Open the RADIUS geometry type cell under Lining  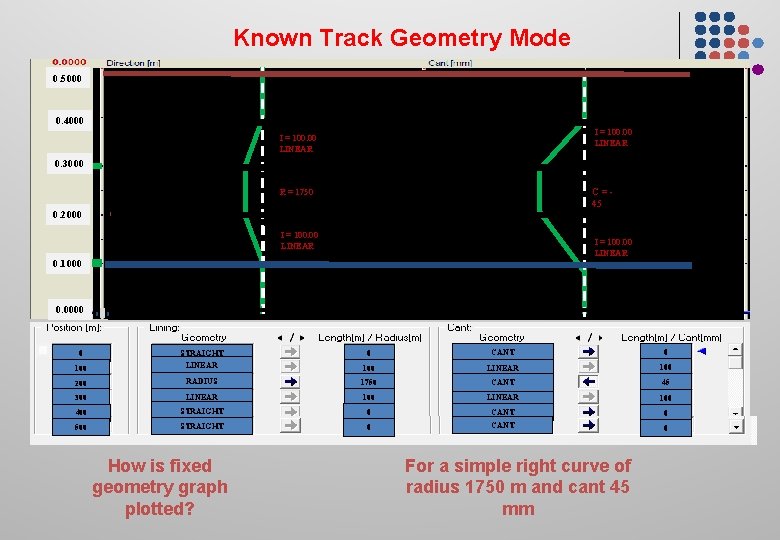pyautogui.click(x=201, y=381)
